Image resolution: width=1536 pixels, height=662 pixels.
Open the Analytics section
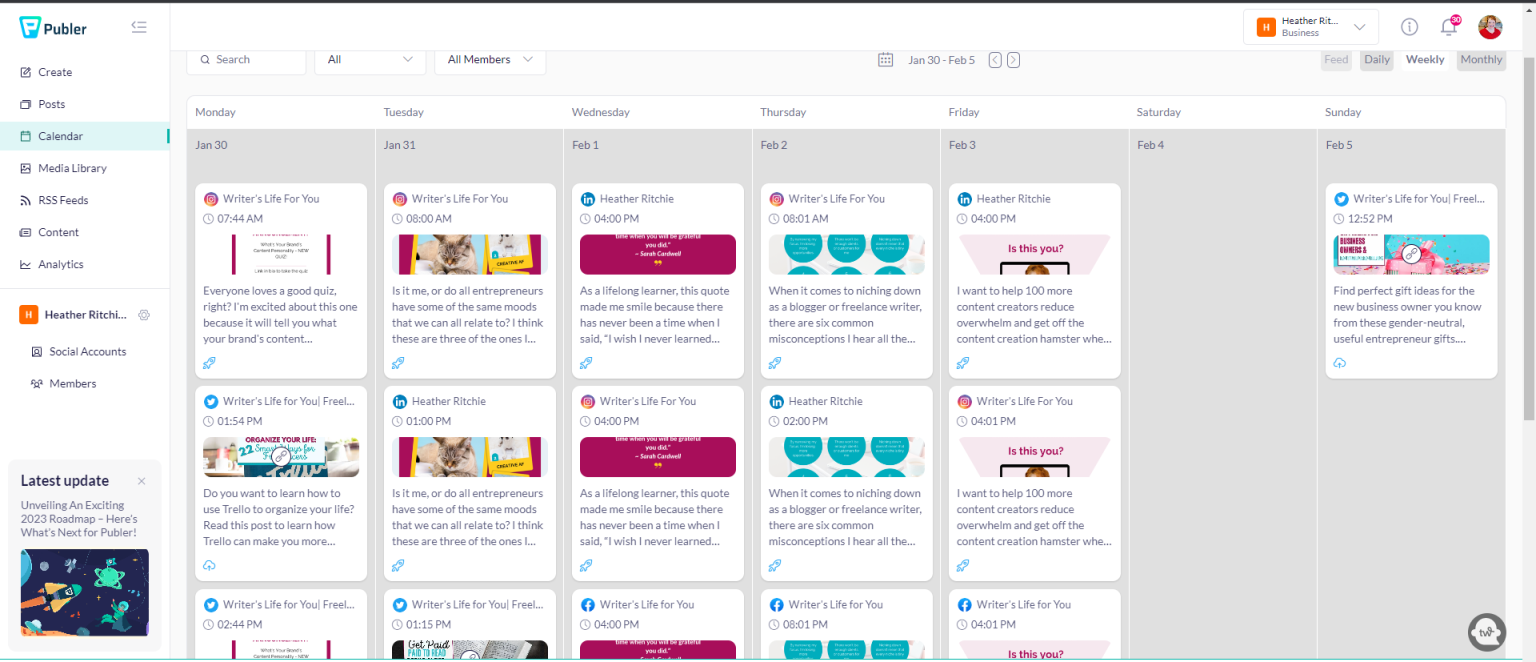click(60, 263)
